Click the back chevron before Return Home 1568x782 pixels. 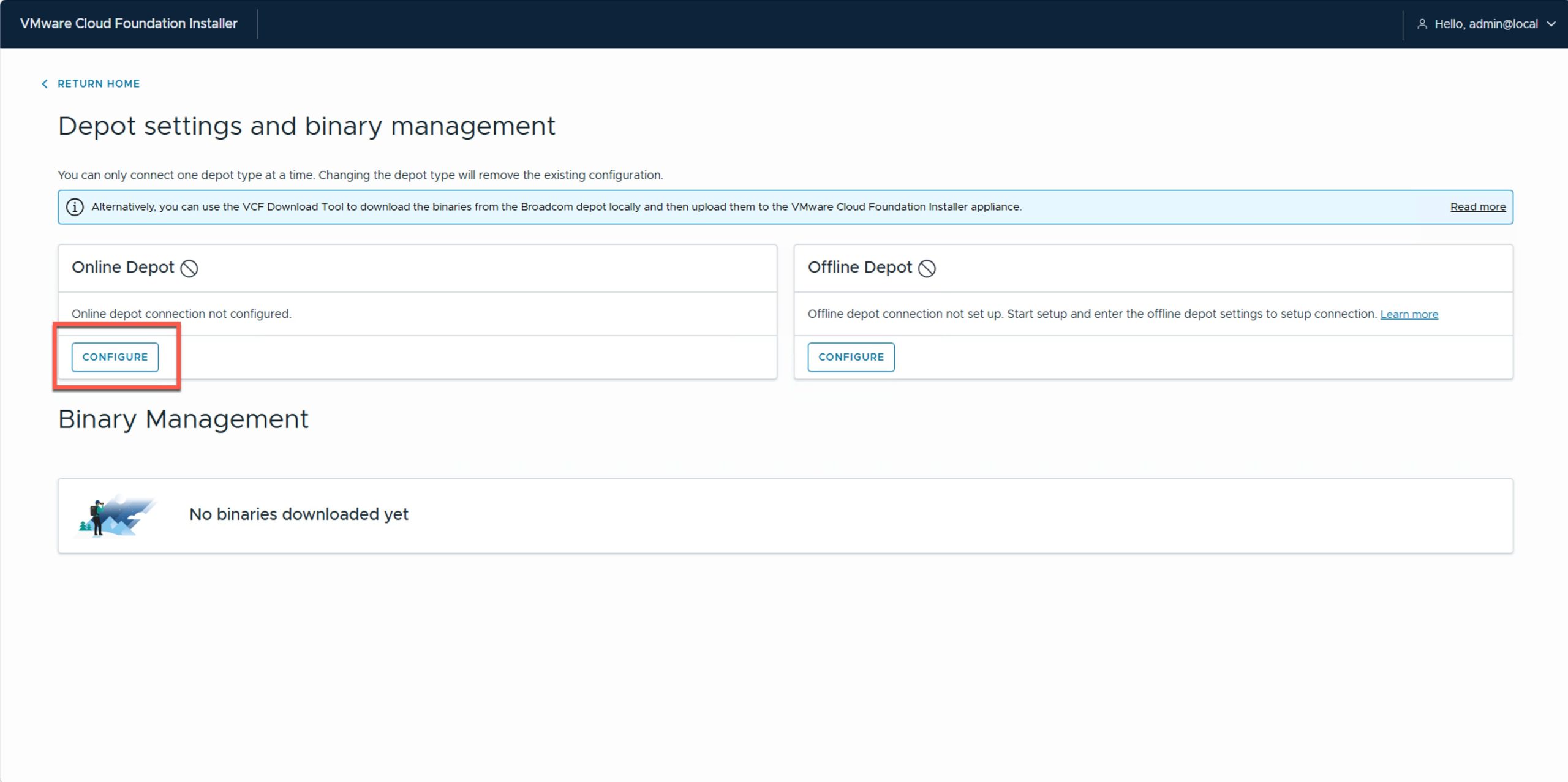coord(44,84)
